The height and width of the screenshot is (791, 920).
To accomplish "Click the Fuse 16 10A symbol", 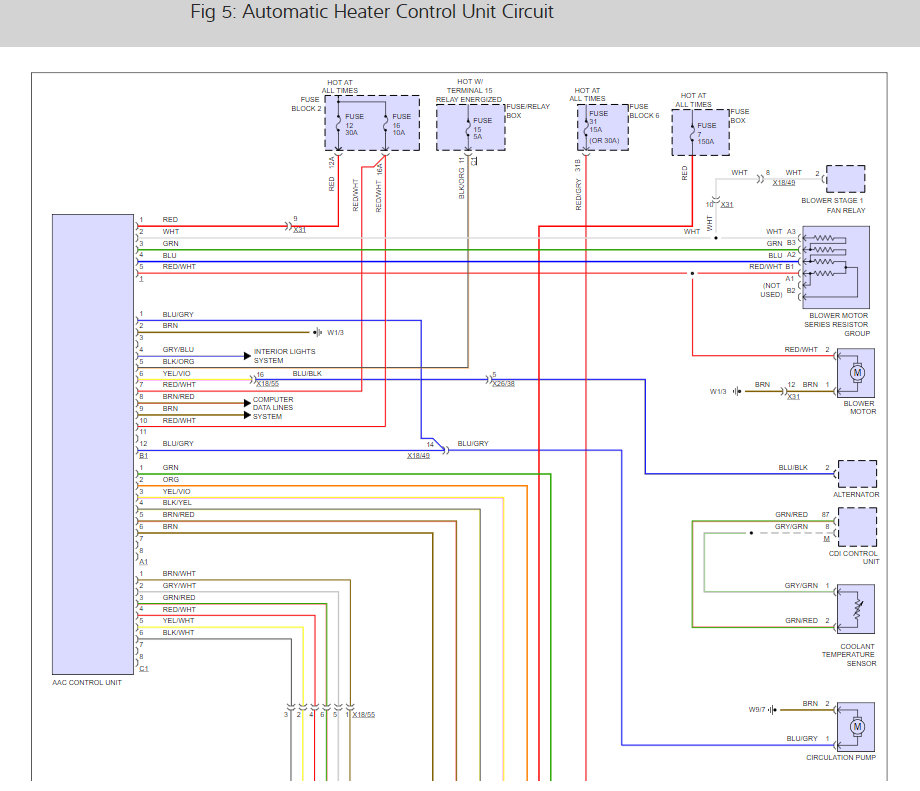I will (x=385, y=124).
